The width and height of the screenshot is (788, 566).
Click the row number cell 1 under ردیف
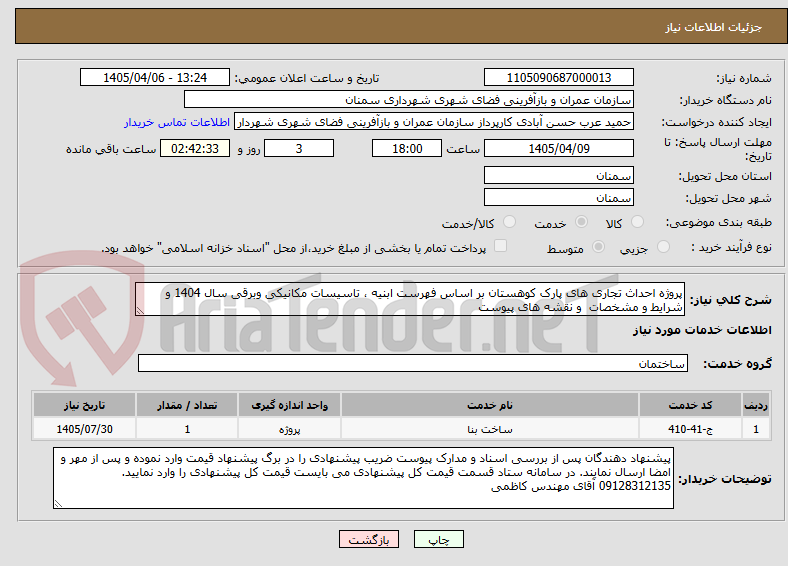click(x=756, y=429)
